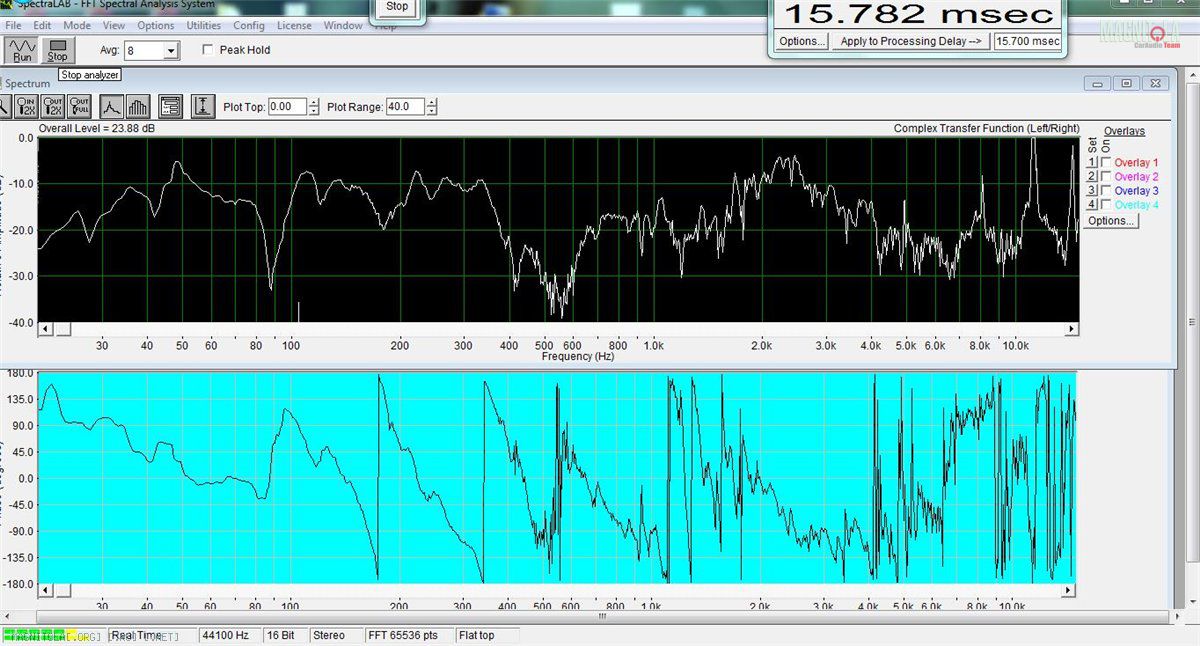The width and height of the screenshot is (1200, 646).
Task: Enable the Peak Hold checkbox
Action: (208, 50)
